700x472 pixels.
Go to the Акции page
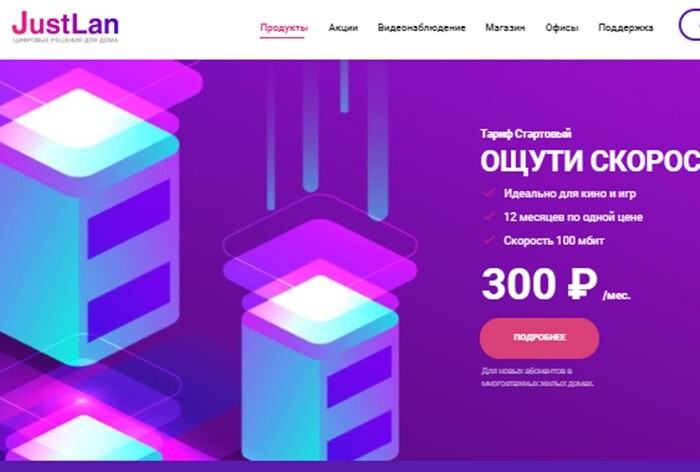click(343, 28)
